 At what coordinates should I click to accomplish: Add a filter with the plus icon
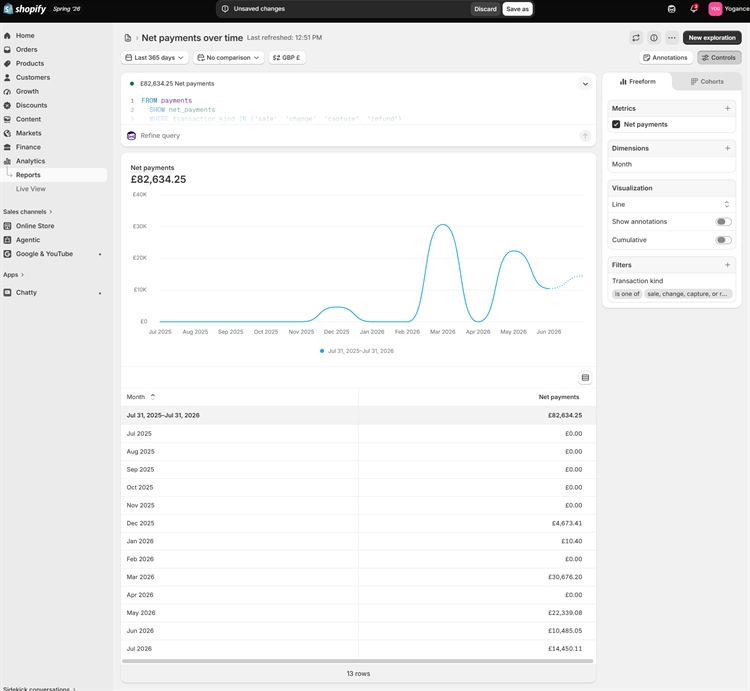727,265
